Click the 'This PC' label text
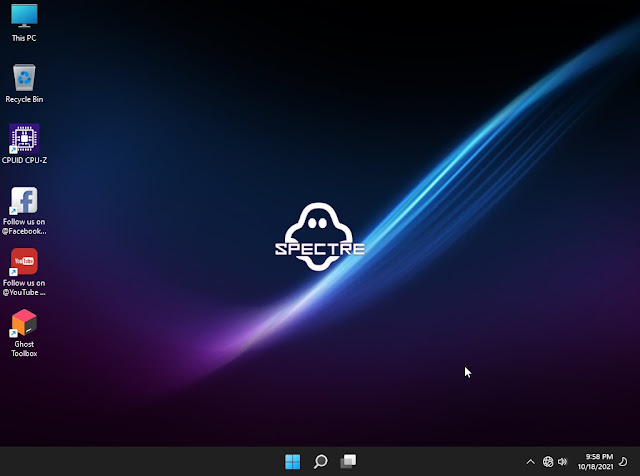The height and width of the screenshot is (476, 640). 24,38
